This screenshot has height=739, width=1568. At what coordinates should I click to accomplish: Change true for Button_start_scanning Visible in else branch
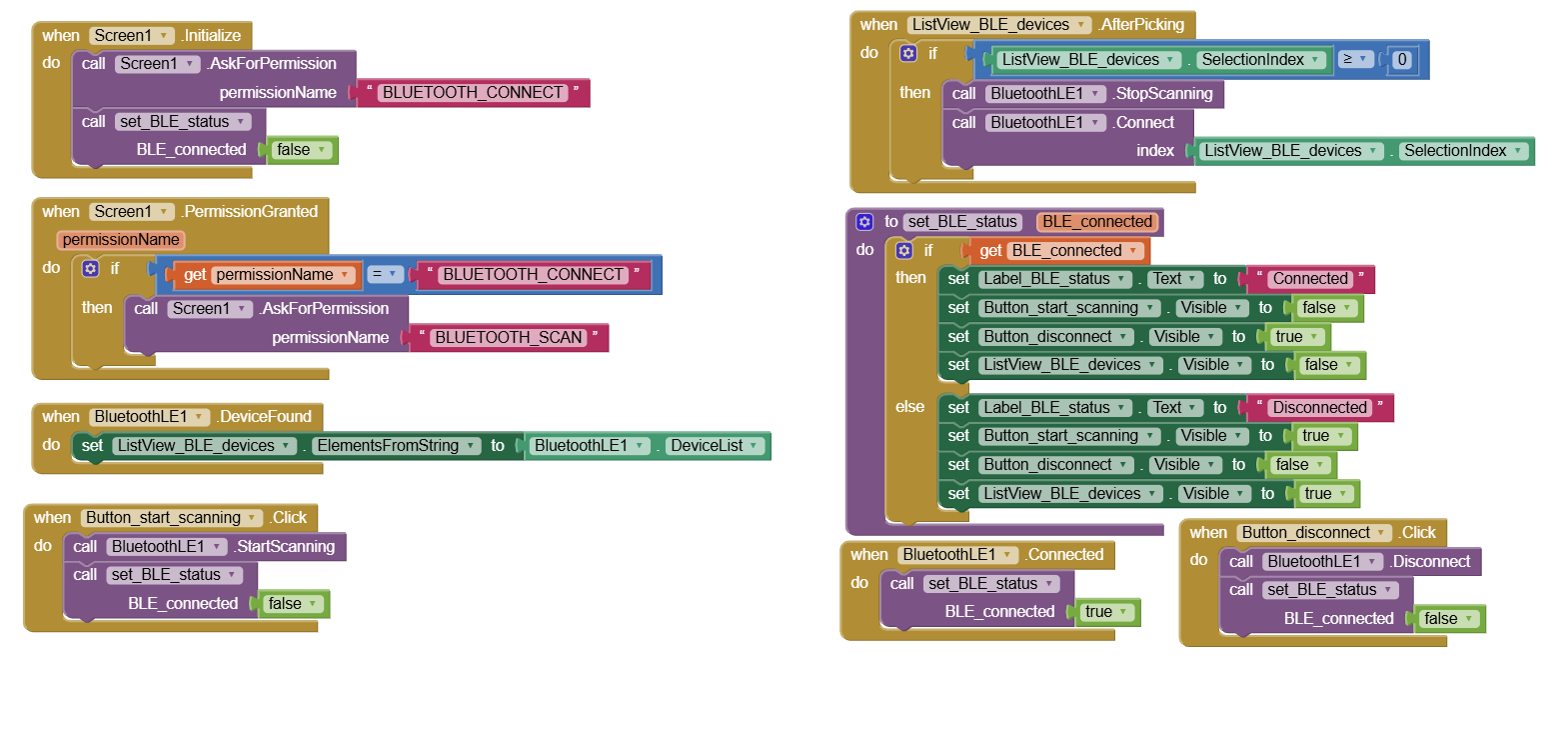pyautogui.click(x=1324, y=436)
